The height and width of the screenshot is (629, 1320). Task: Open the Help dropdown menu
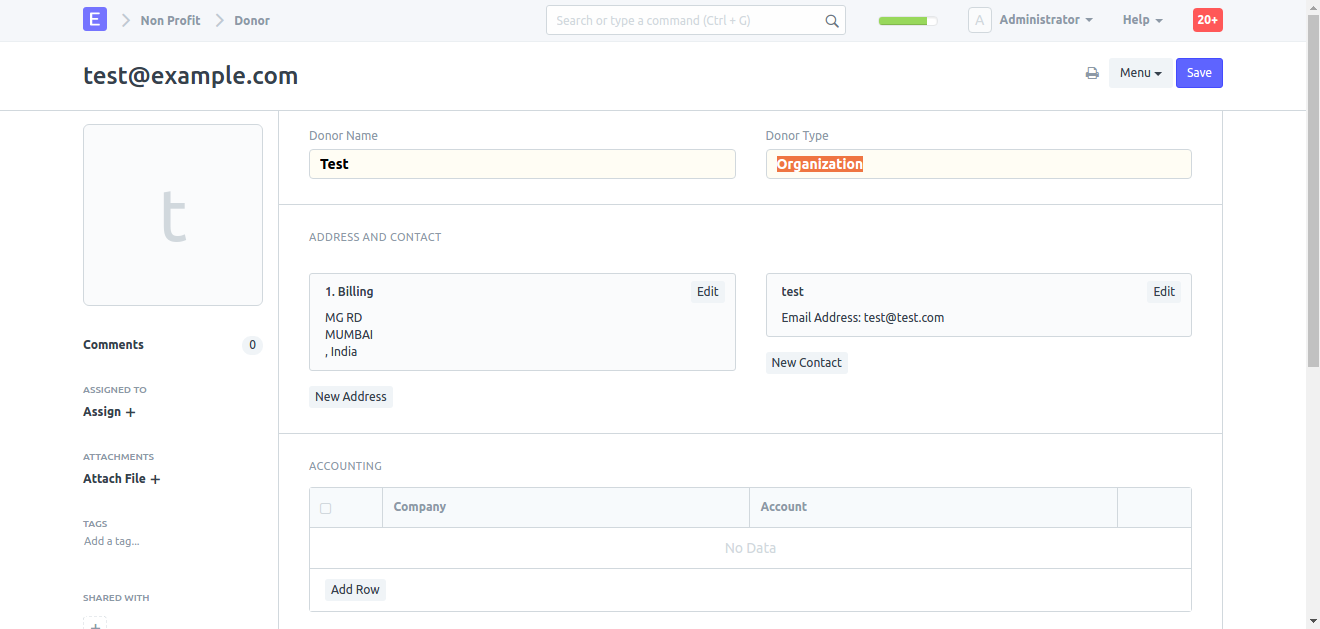pyautogui.click(x=1142, y=20)
